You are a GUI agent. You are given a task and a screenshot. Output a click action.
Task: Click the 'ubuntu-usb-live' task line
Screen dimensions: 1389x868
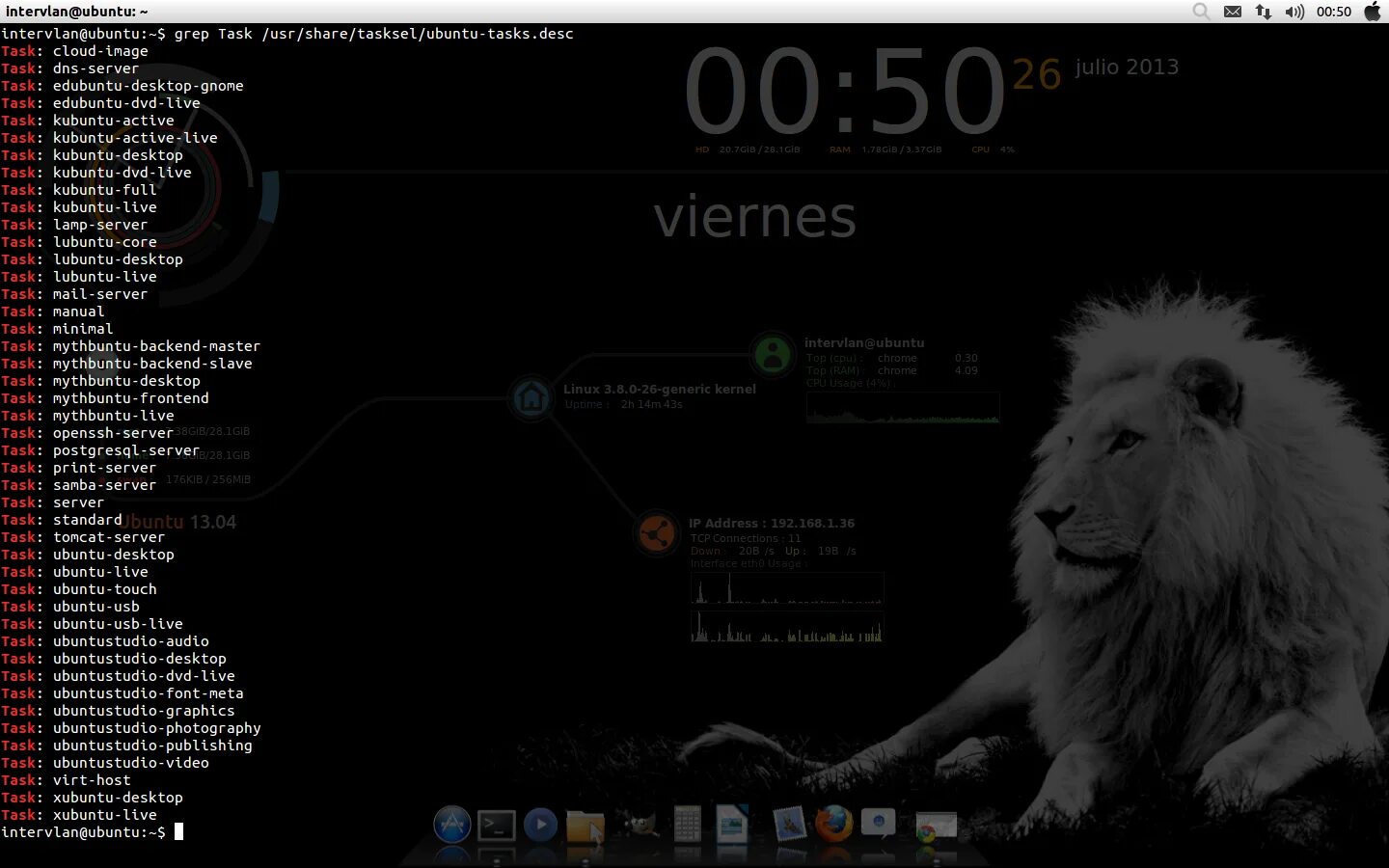coord(92,624)
